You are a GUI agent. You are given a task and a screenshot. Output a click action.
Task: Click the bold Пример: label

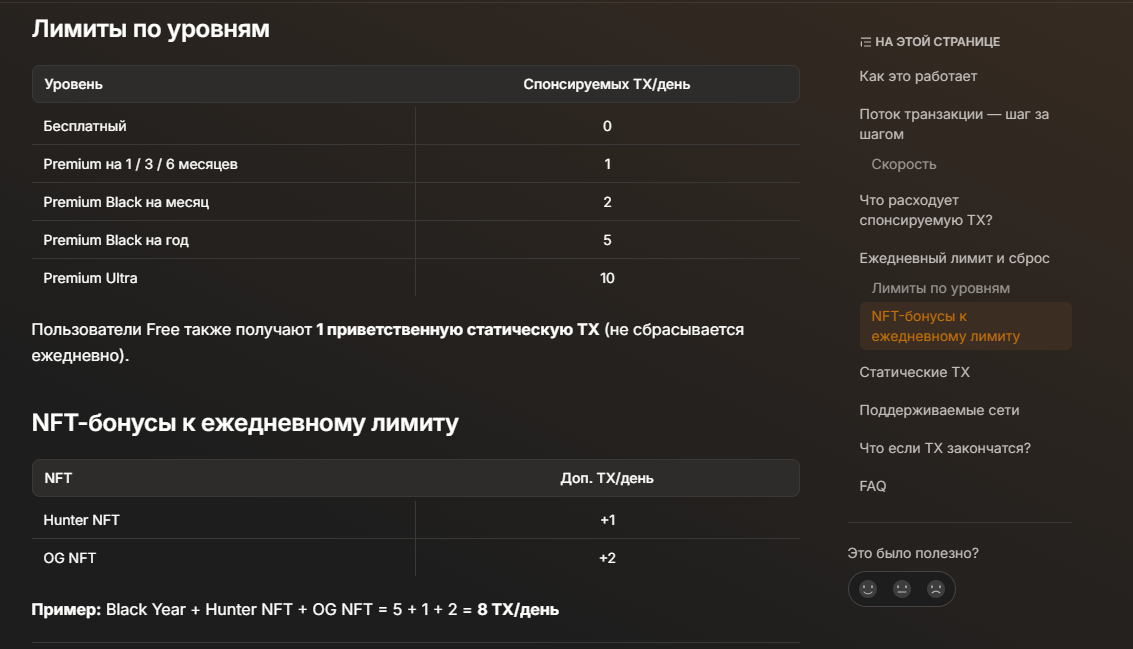(66, 609)
